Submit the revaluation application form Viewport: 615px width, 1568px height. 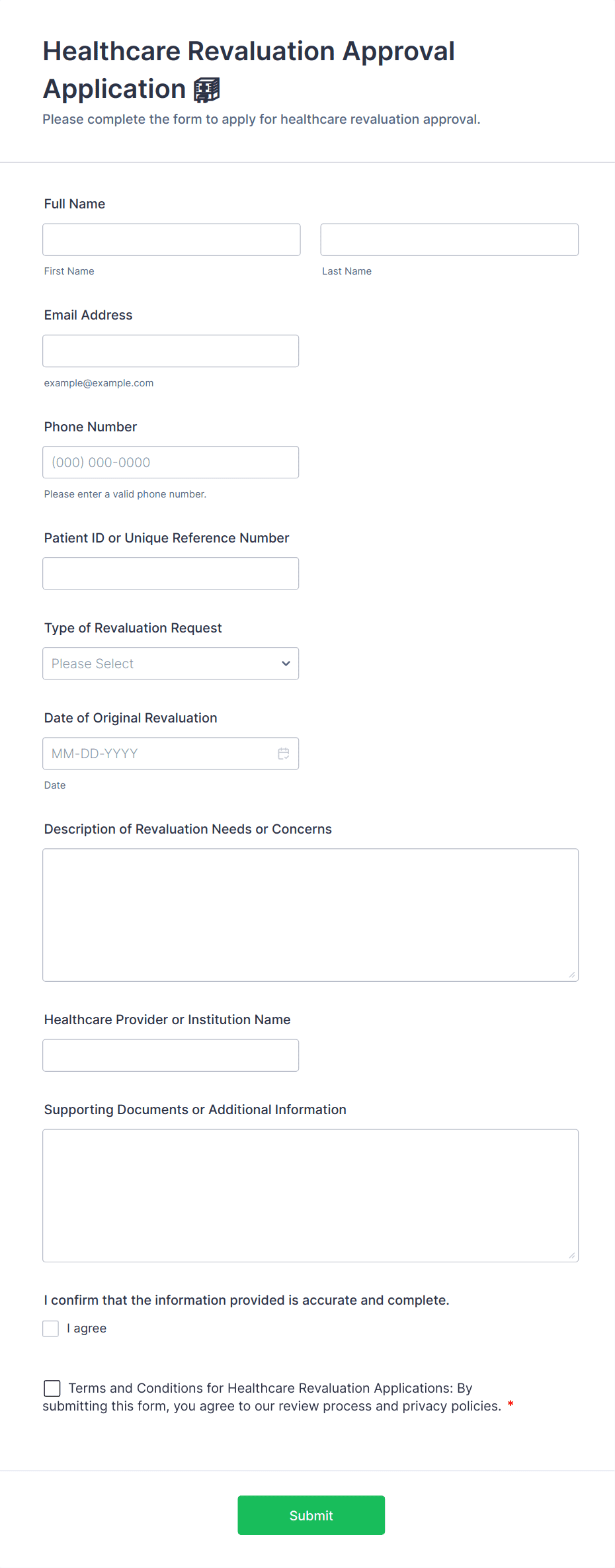pyautogui.click(x=311, y=1515)
